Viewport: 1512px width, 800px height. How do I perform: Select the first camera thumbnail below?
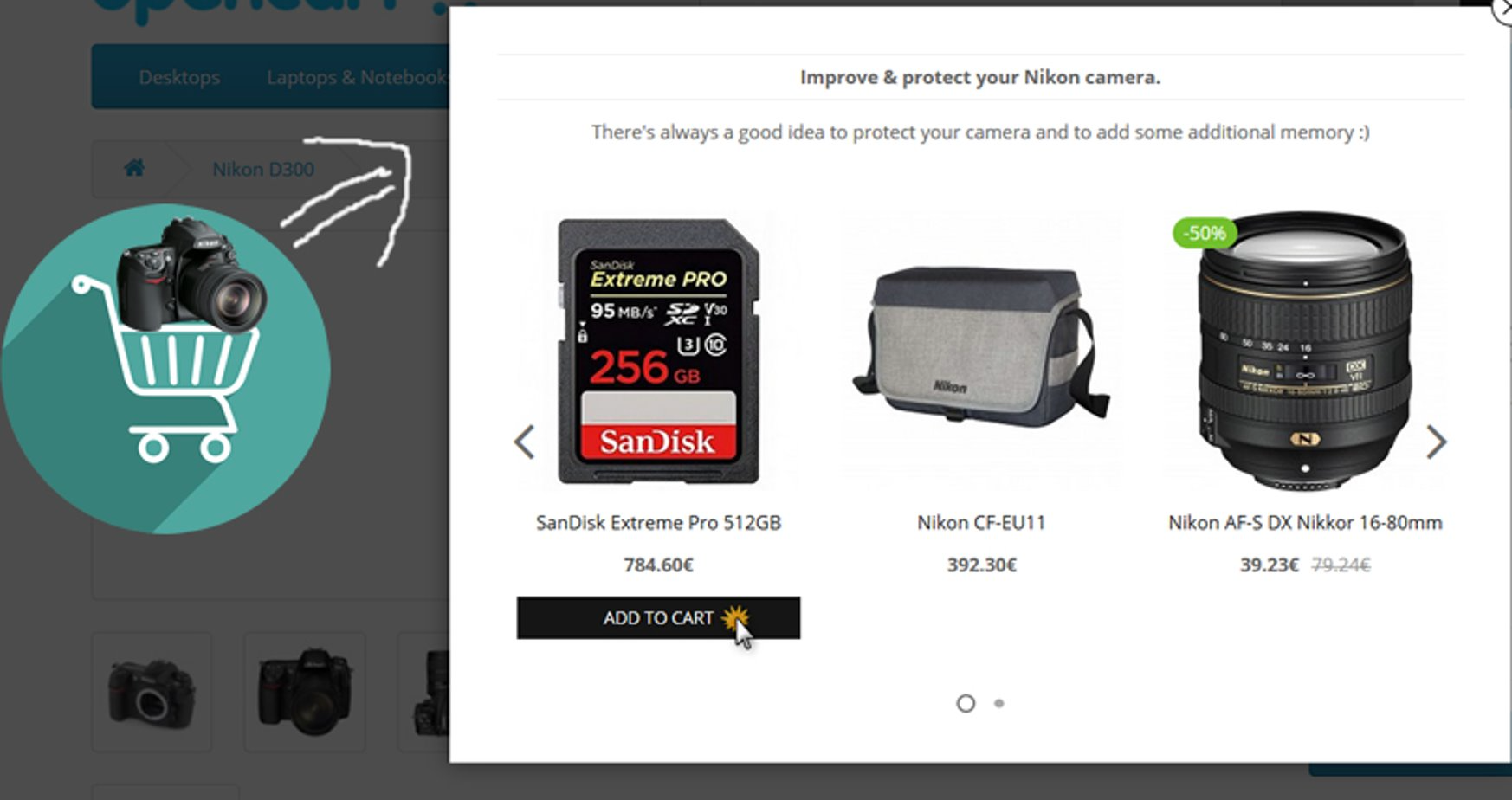click(x=152, y=692)
